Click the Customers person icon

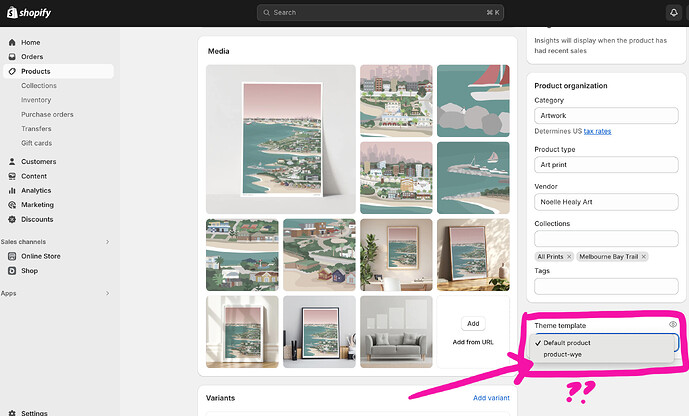[12, 162]
